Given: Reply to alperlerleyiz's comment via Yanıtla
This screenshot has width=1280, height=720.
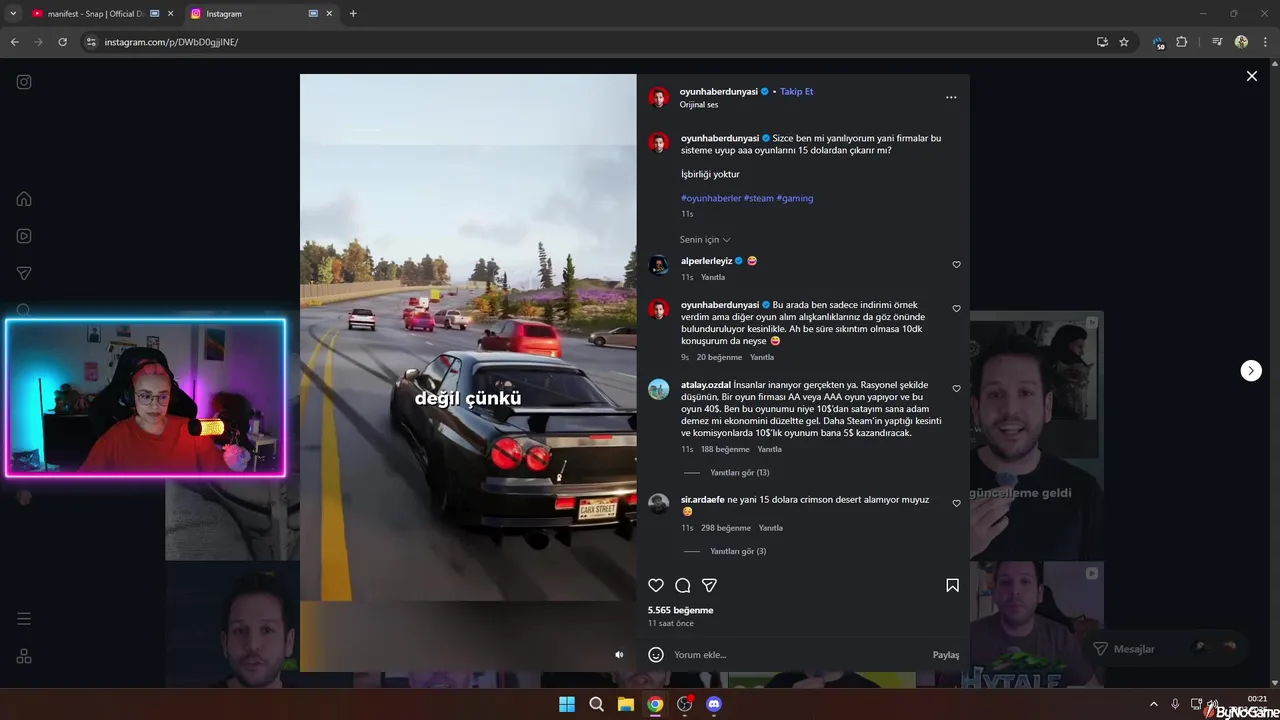Looking at the screenshot, I should click(713, 277).
